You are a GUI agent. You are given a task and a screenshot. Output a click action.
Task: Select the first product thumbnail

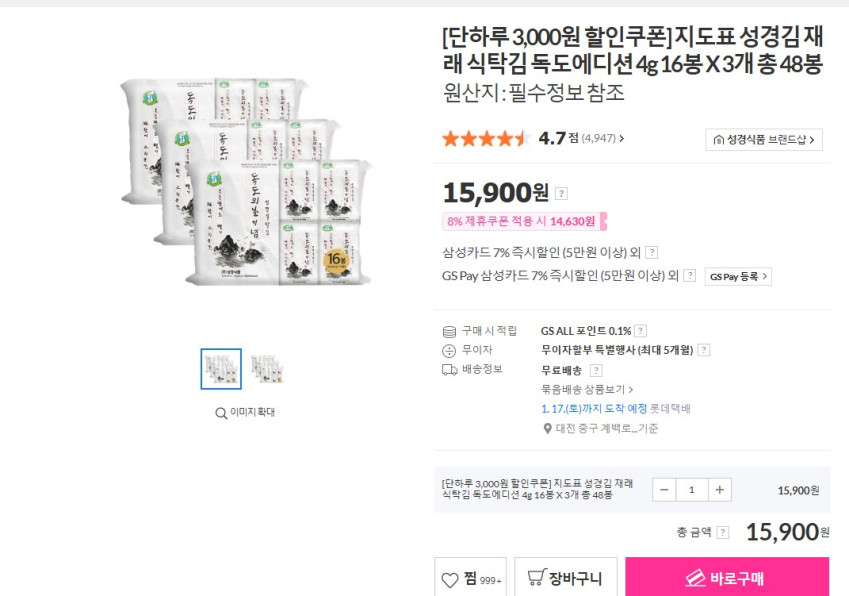[221, 369]
